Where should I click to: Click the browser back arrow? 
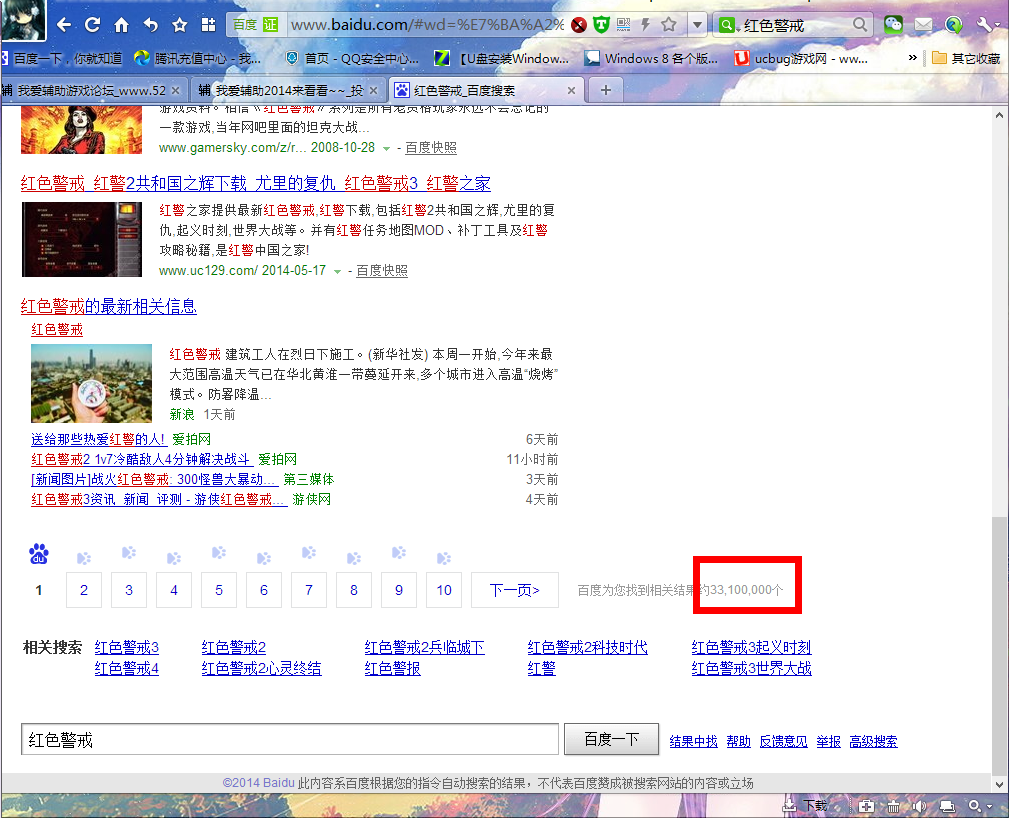[x=64, y=25]
